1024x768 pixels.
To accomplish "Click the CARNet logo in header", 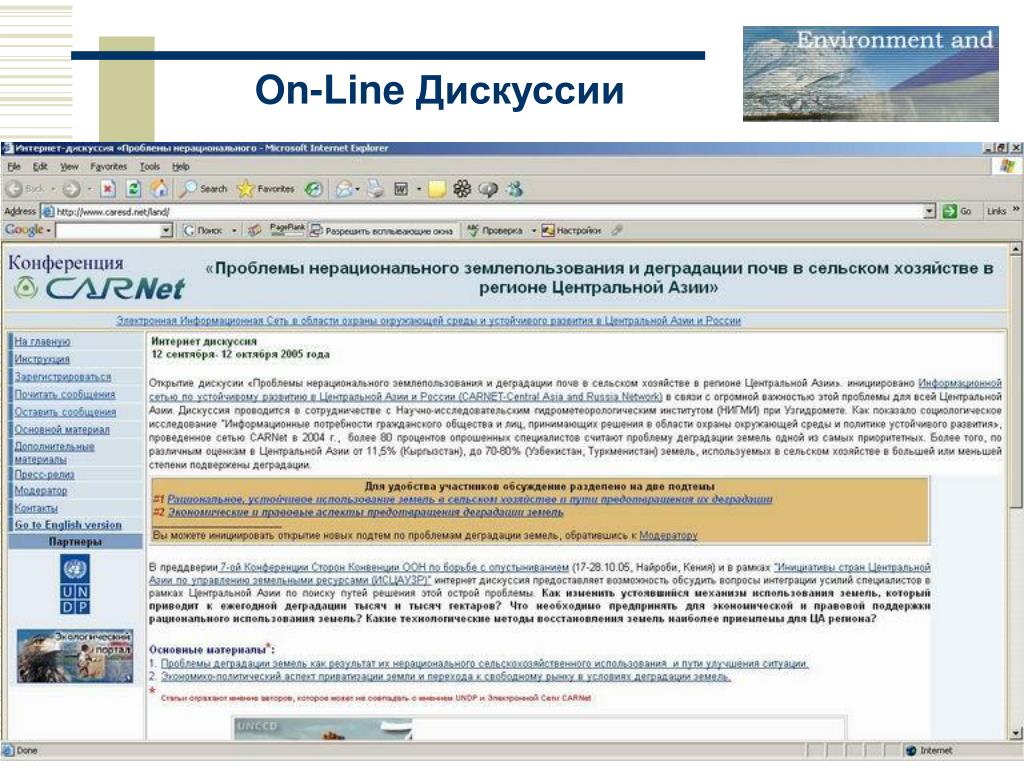I will [100, 288].
